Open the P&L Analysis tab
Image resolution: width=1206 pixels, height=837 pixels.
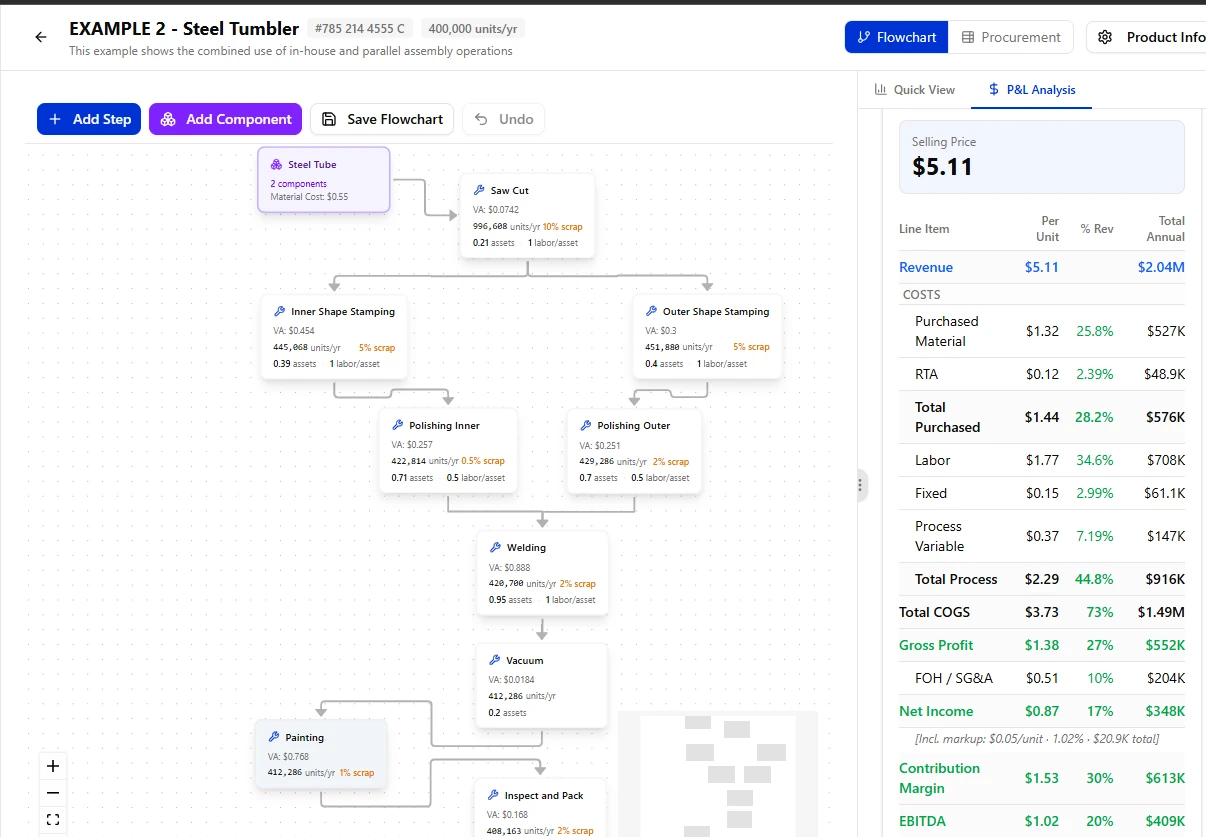[1031, 89]
